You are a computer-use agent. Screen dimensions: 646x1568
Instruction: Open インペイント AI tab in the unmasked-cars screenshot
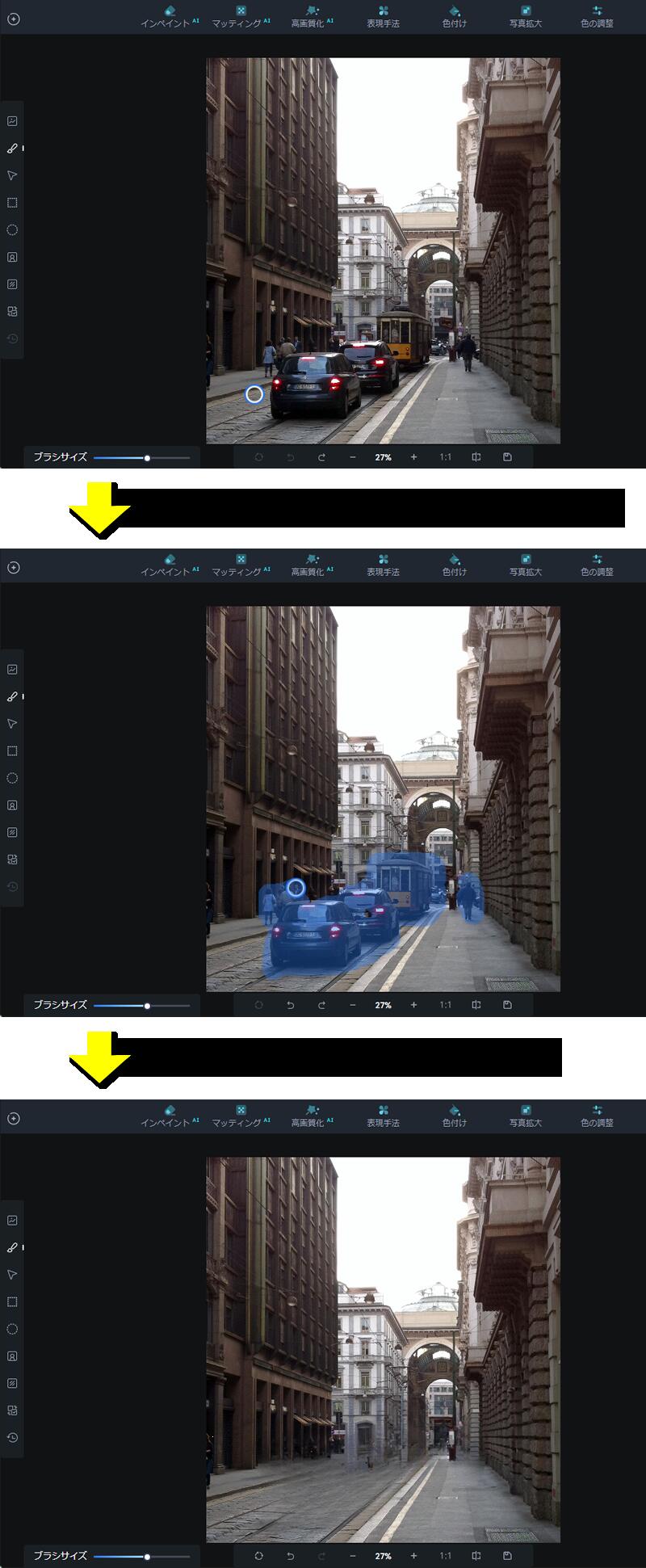coord(170,16)
